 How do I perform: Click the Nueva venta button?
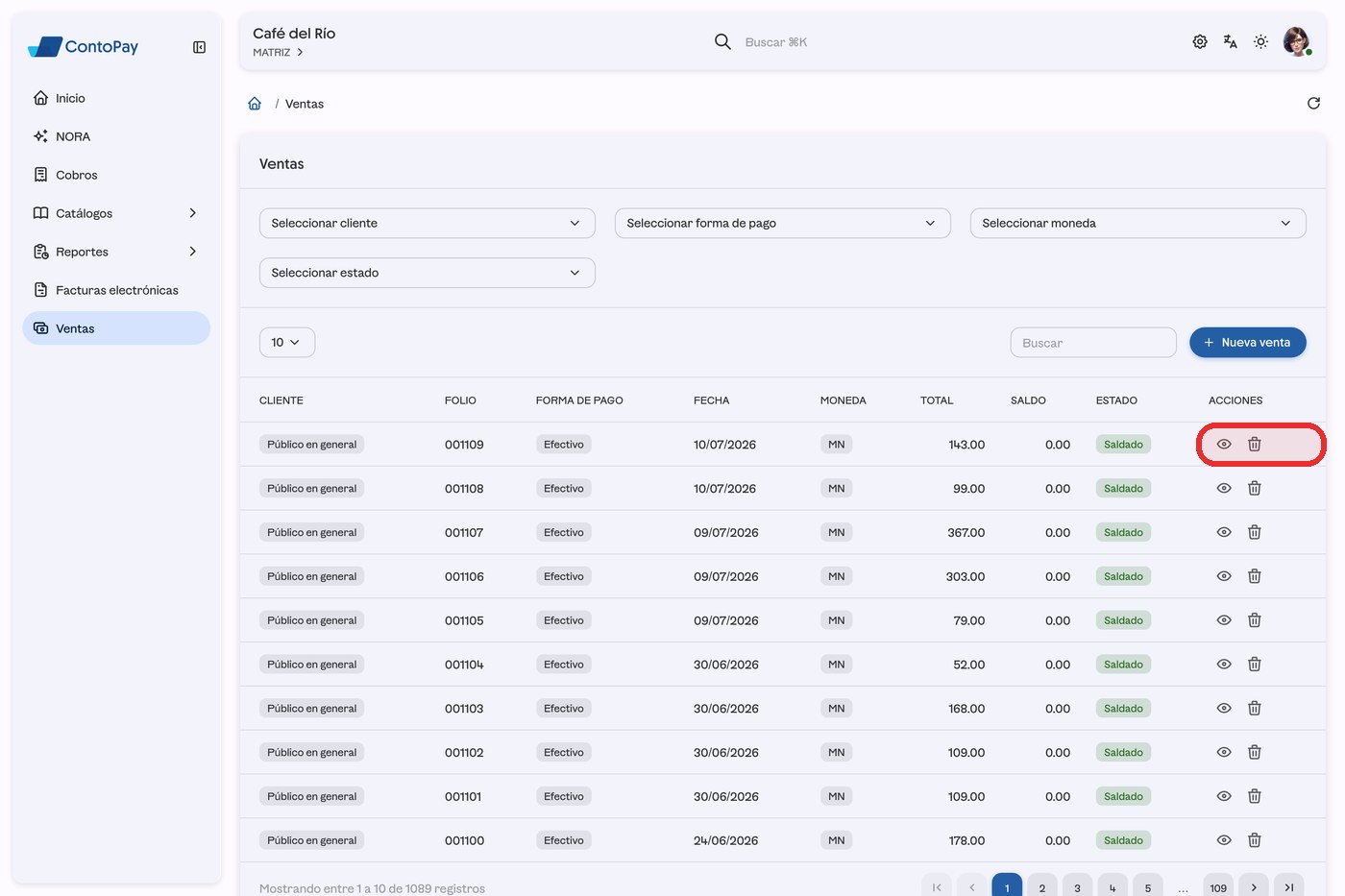1248,342
